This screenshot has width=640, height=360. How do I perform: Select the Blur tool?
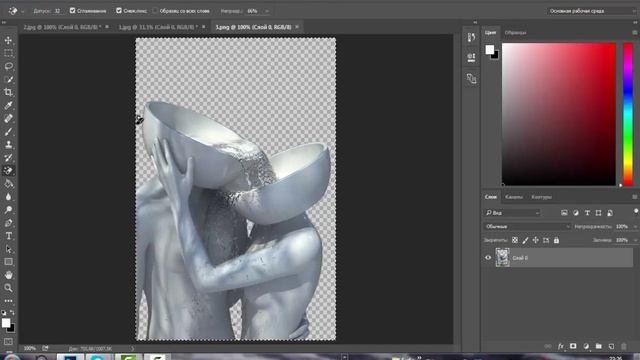[8, 197]
